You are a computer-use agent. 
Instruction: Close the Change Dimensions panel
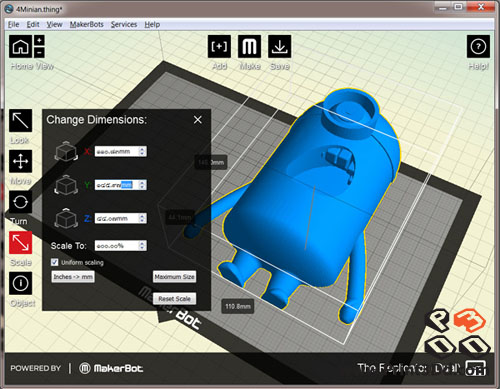coord(198,120)
